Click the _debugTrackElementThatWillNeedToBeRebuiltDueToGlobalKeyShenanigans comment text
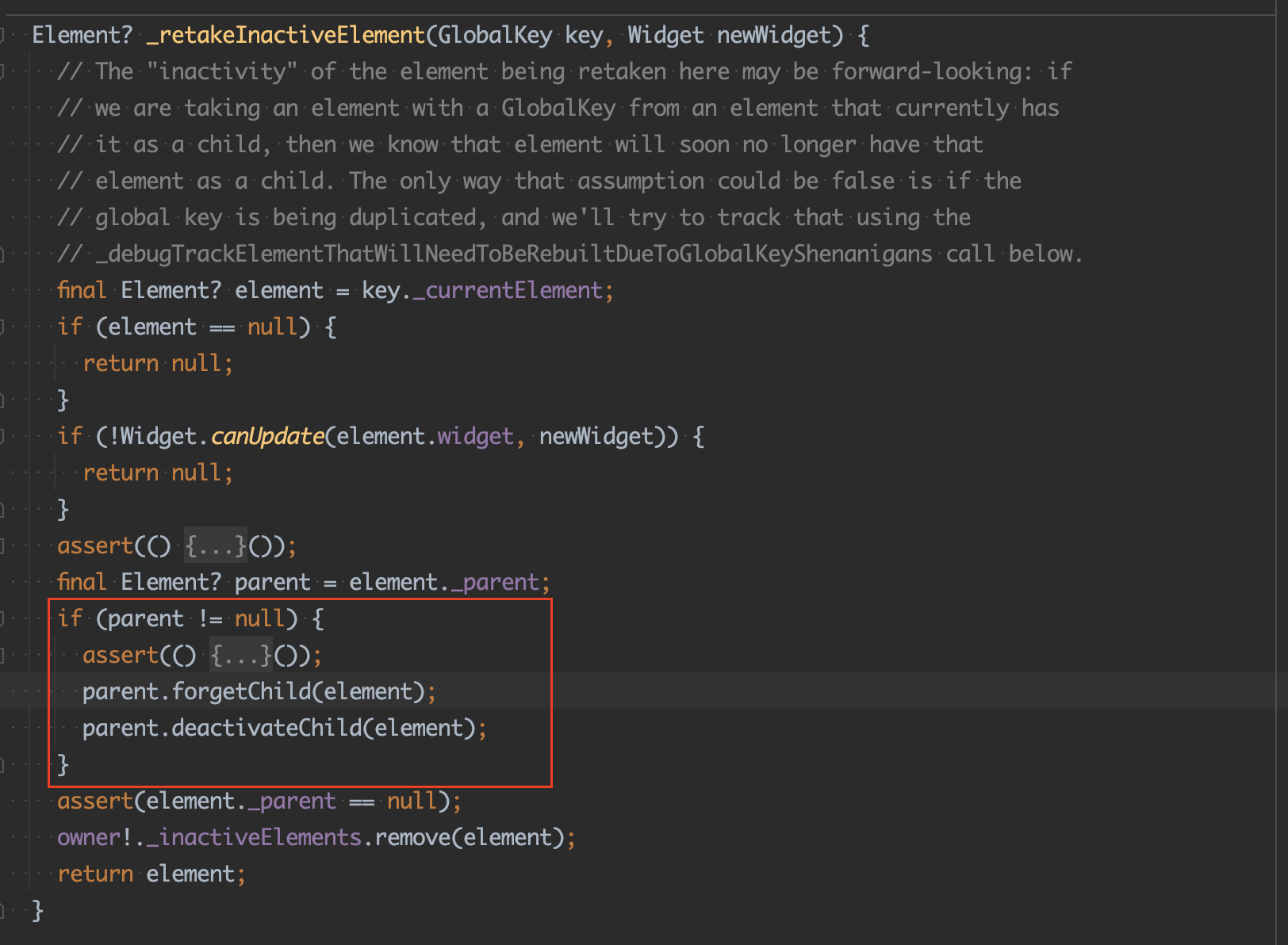1288x945 pixels. [x=514, y=254]
